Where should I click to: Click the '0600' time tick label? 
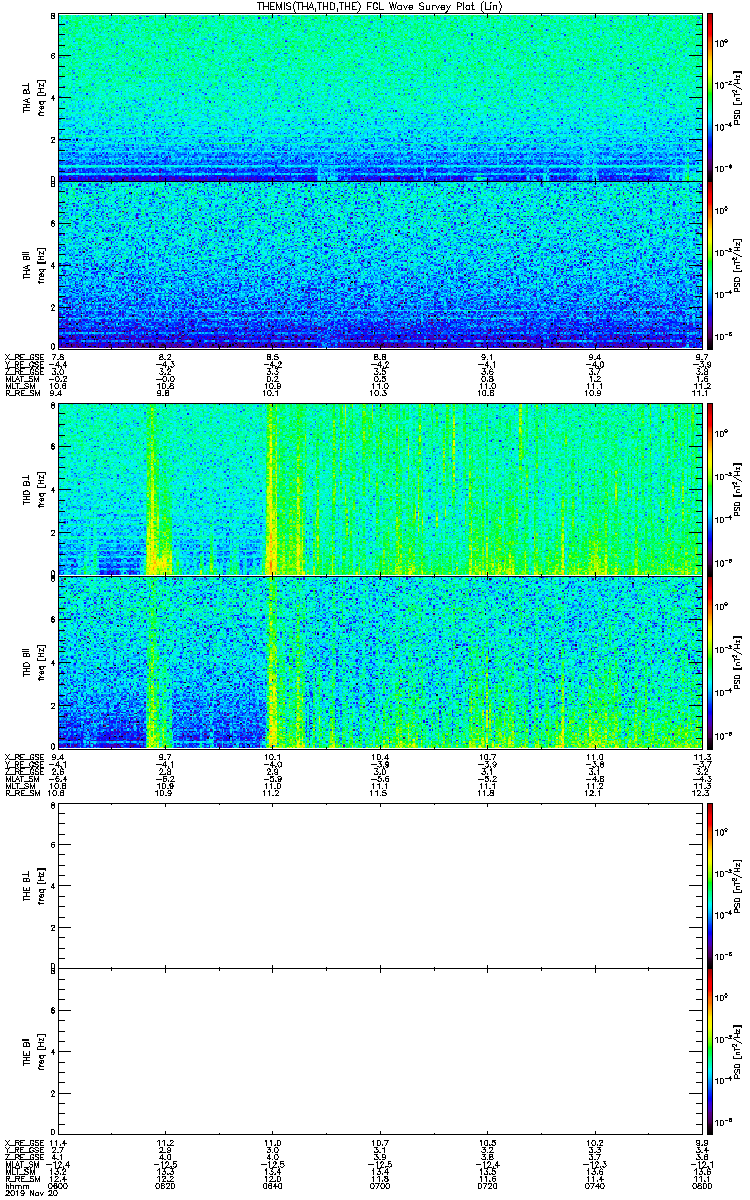[59, 1186]
